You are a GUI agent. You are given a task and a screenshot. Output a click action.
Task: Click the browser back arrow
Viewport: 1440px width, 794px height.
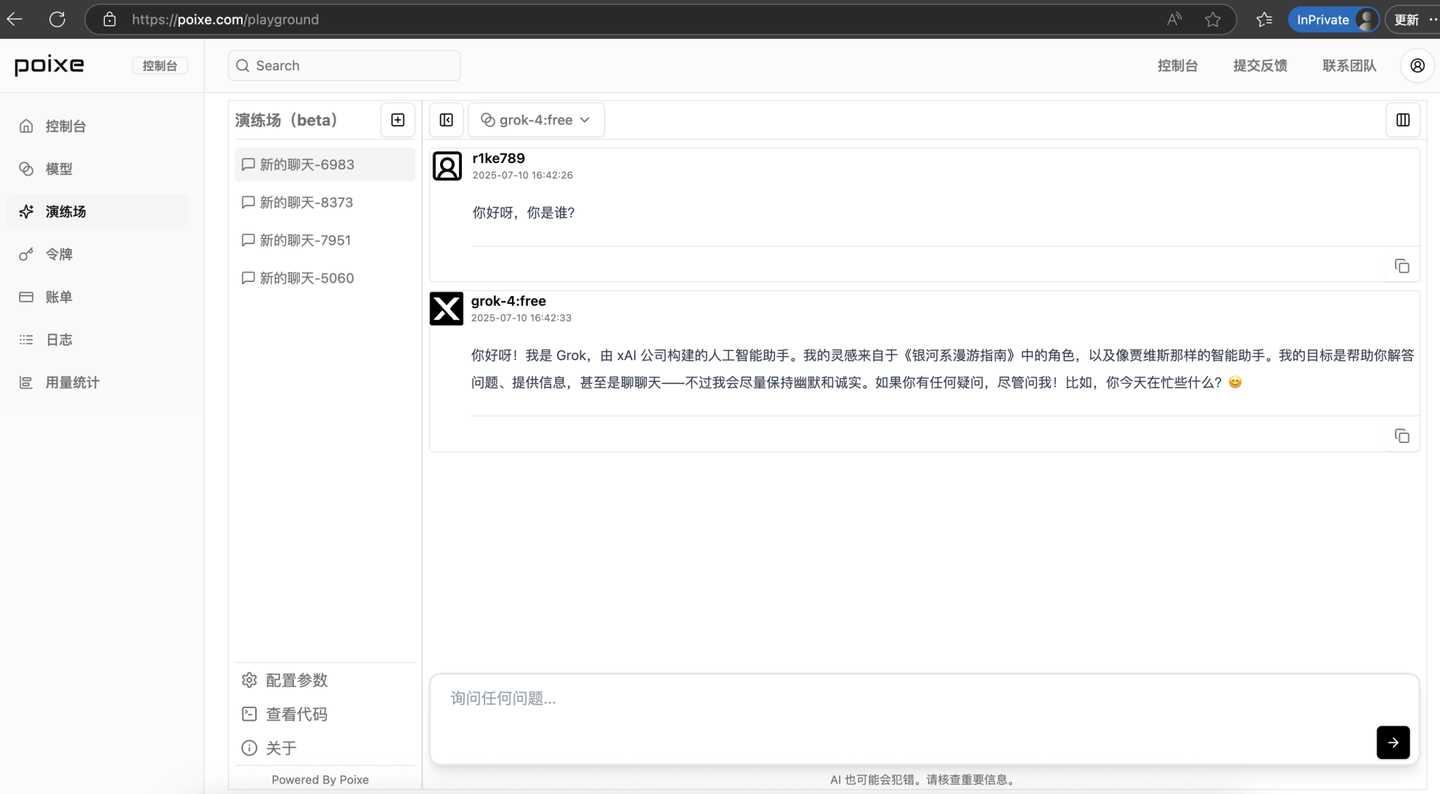tap(15, 19)
